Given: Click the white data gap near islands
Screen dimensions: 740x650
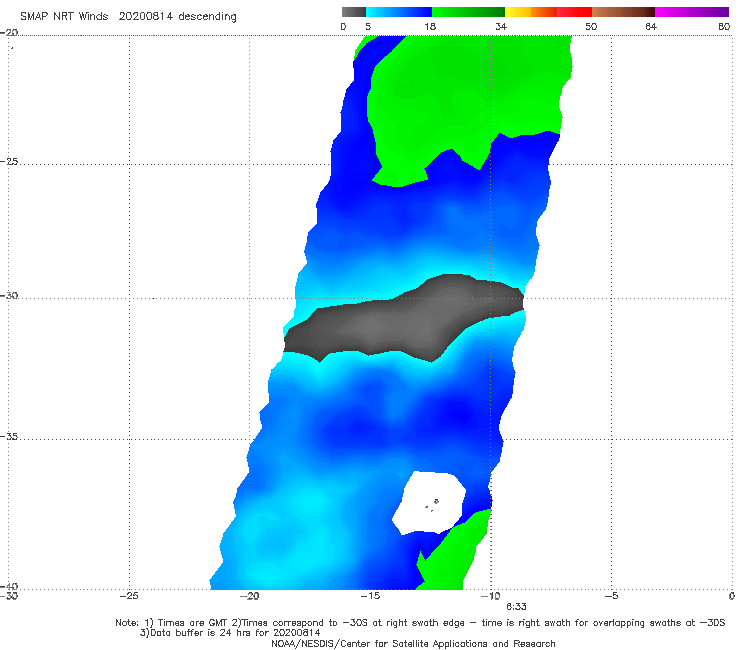Looking at the screenshot, I should coord(429,503).
